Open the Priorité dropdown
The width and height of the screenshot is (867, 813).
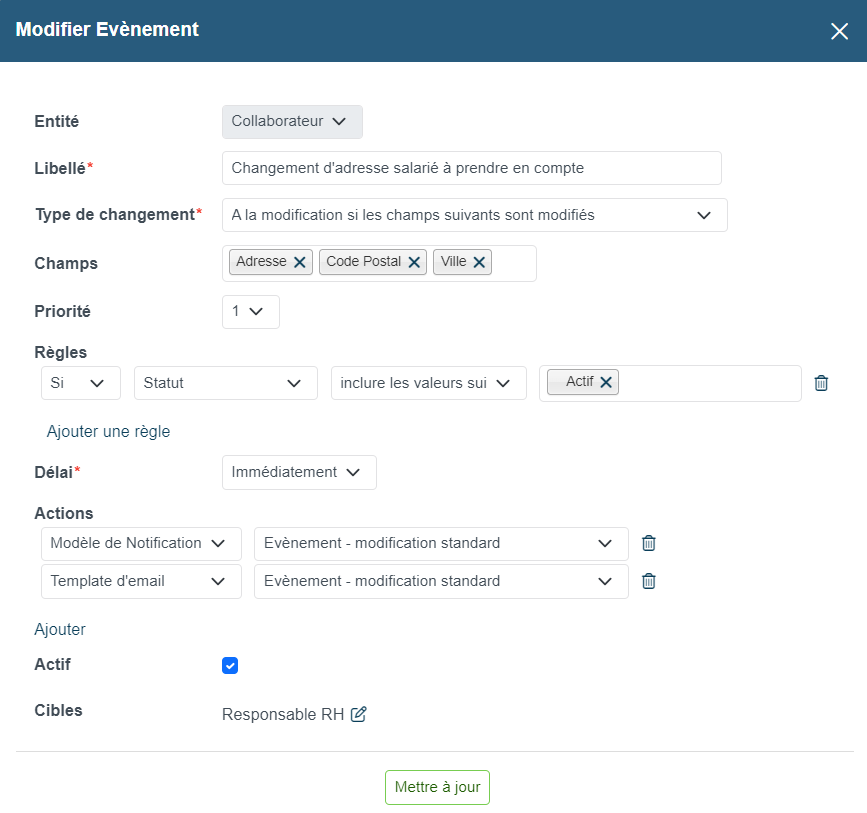coord(250,312)
